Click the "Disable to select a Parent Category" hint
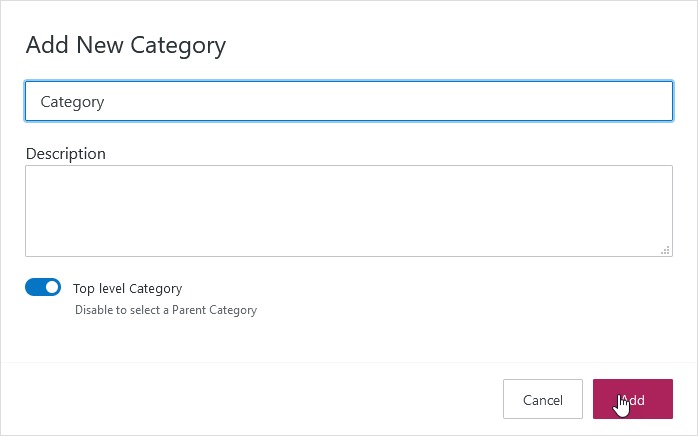 (x=166, y=310)
